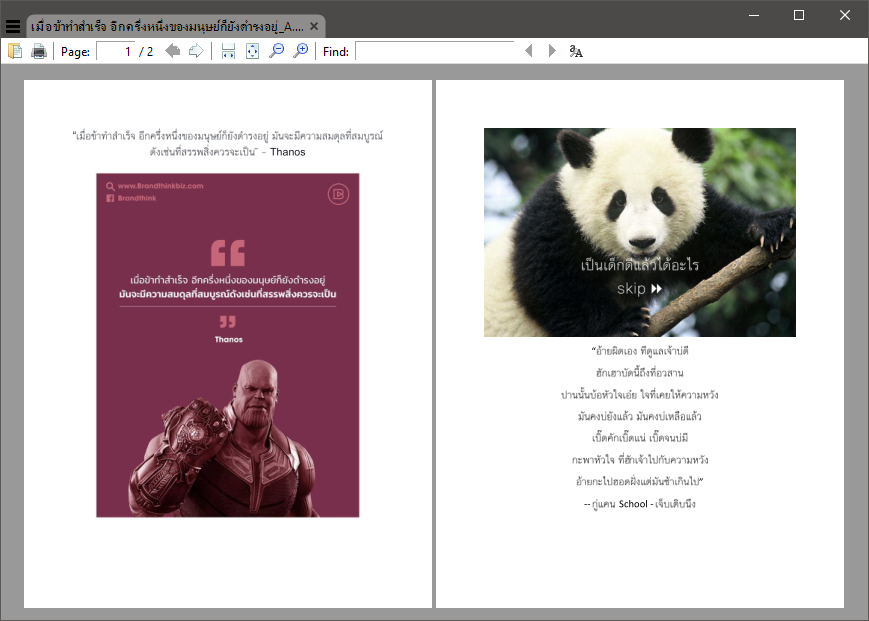This screenshot has height=621, width=869.
Task: Click the page number input field
Action: point(116,52)
